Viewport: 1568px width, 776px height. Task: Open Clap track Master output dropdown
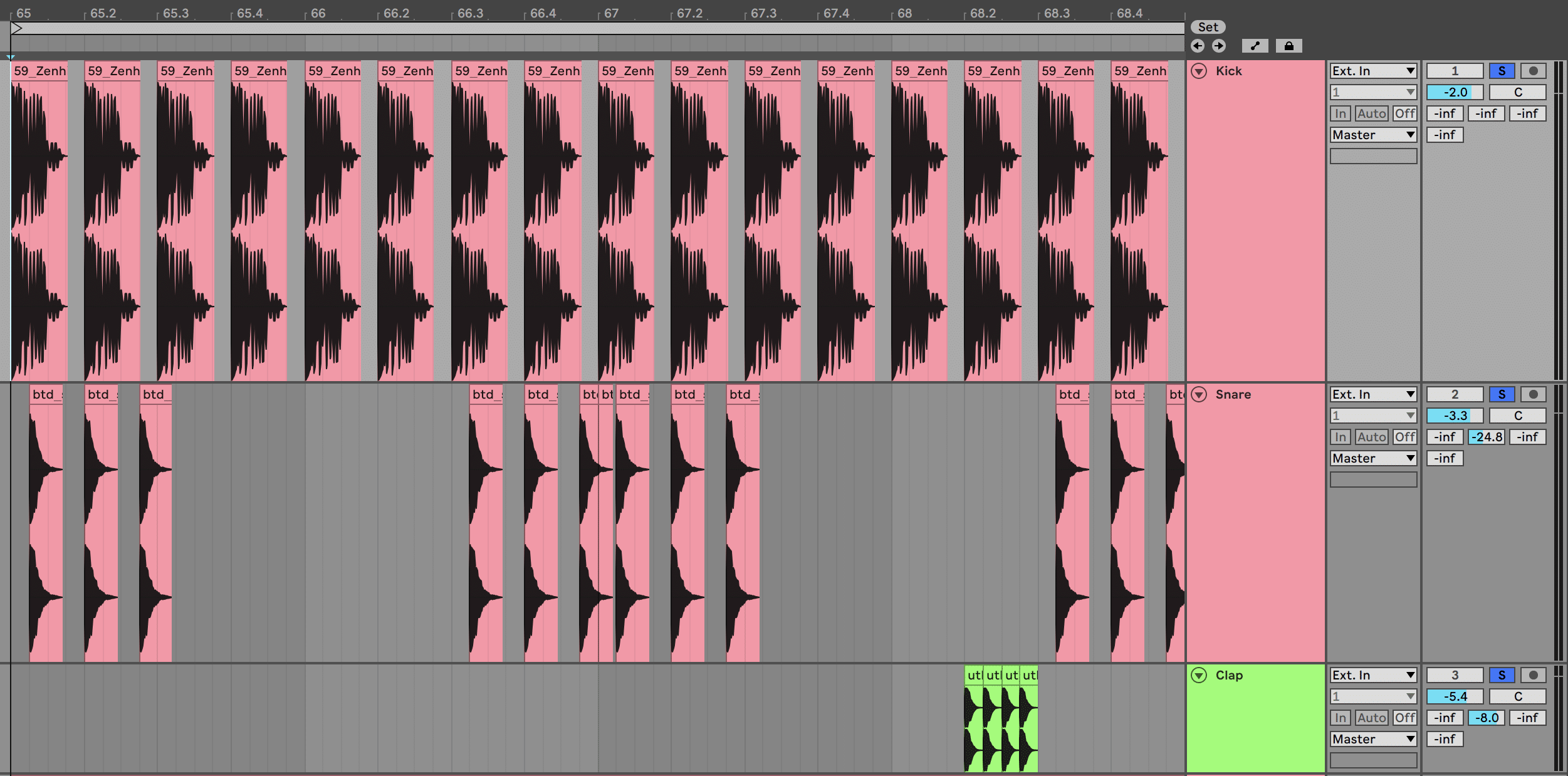coord(1373,739)
